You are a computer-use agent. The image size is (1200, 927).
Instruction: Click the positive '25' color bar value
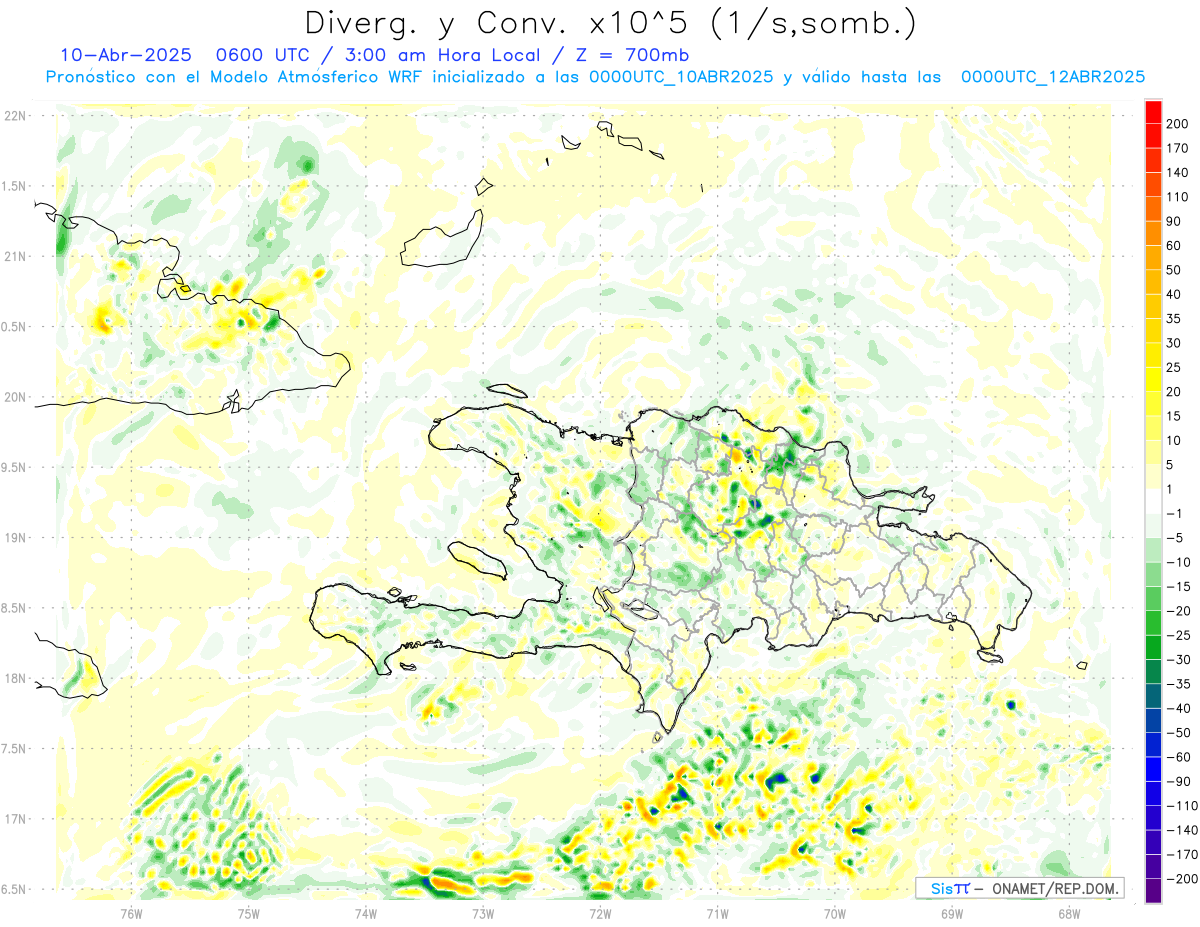(1175, 368)
